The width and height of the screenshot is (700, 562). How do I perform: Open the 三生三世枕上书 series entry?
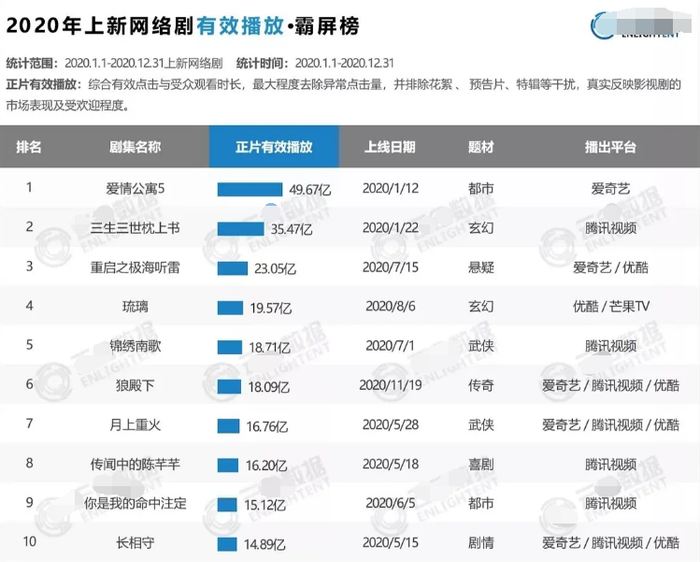(x=134, y=228)
